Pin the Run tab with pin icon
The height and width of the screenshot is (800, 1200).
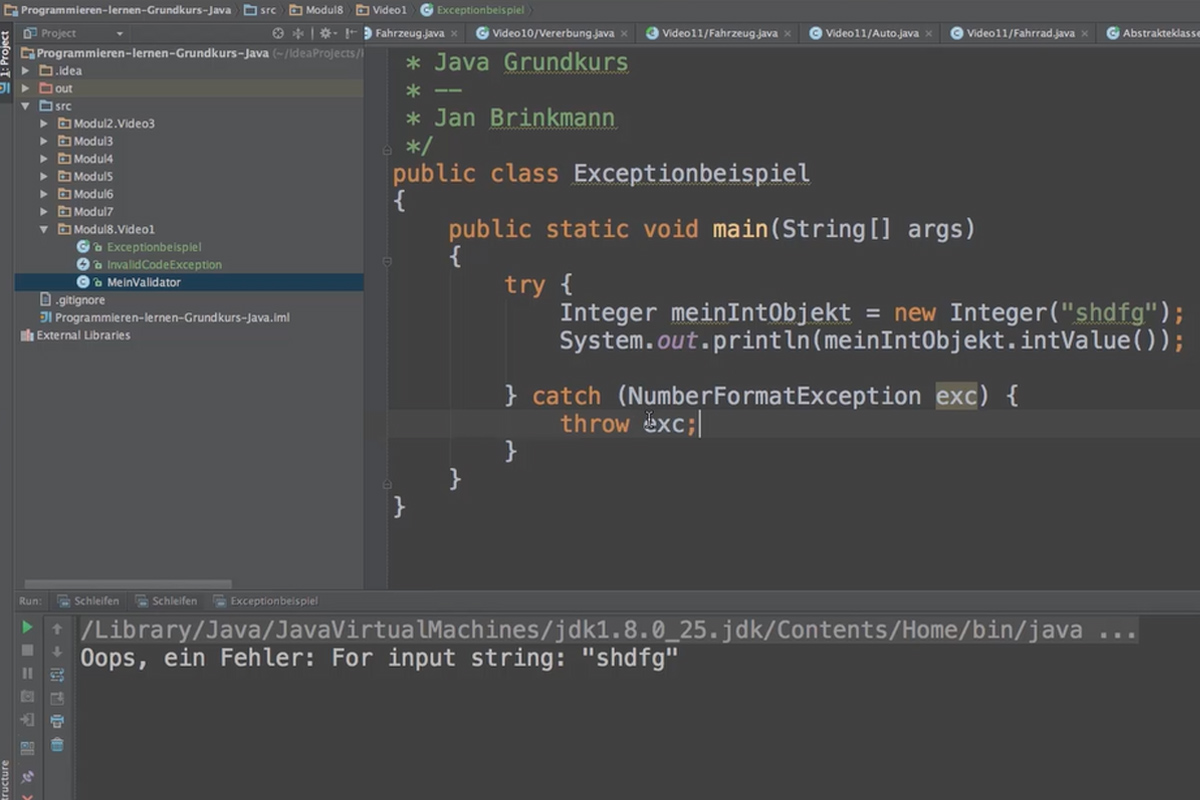(27, 777)
